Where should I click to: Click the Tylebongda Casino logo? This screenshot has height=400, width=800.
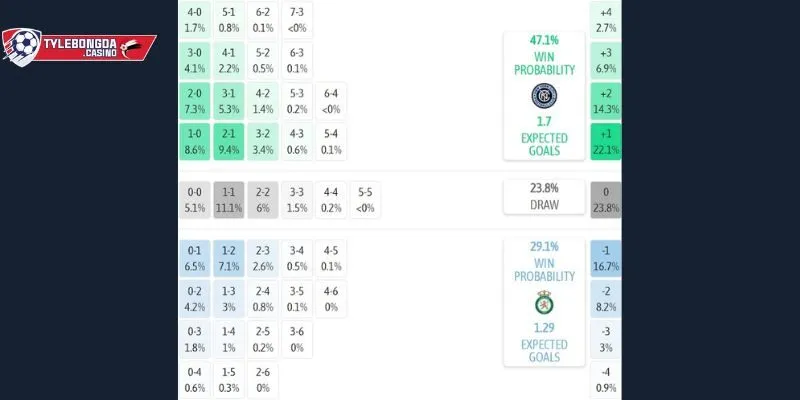[78, 45]
